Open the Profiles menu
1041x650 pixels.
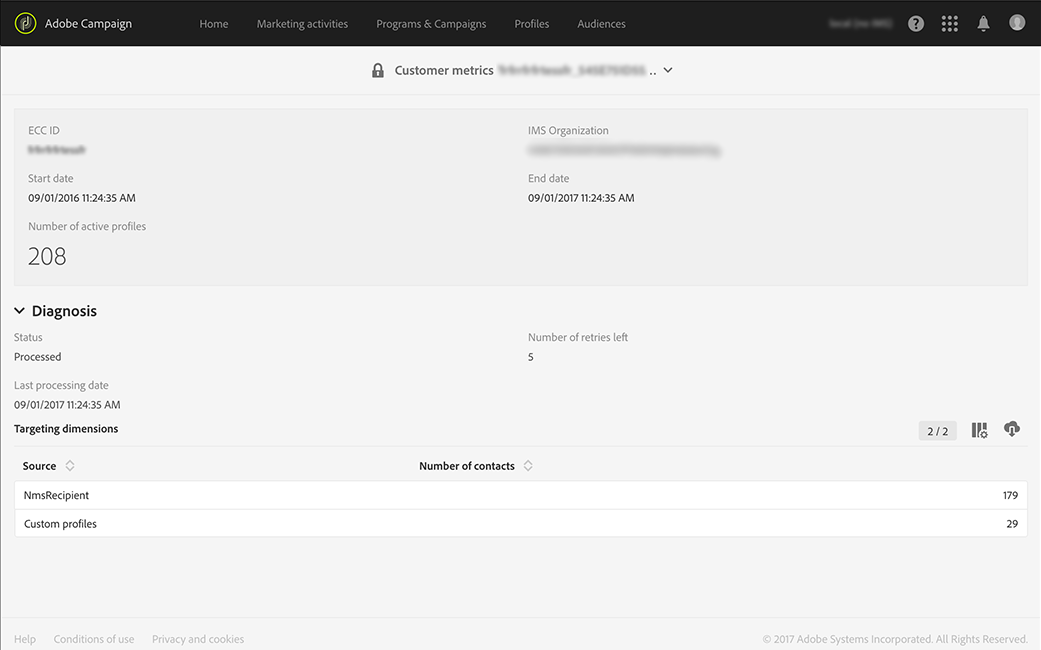532,24
